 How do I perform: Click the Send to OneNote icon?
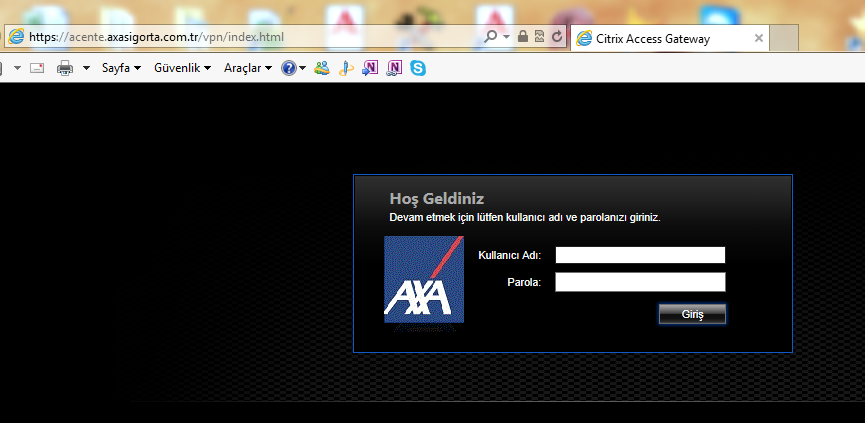[370, 68]
